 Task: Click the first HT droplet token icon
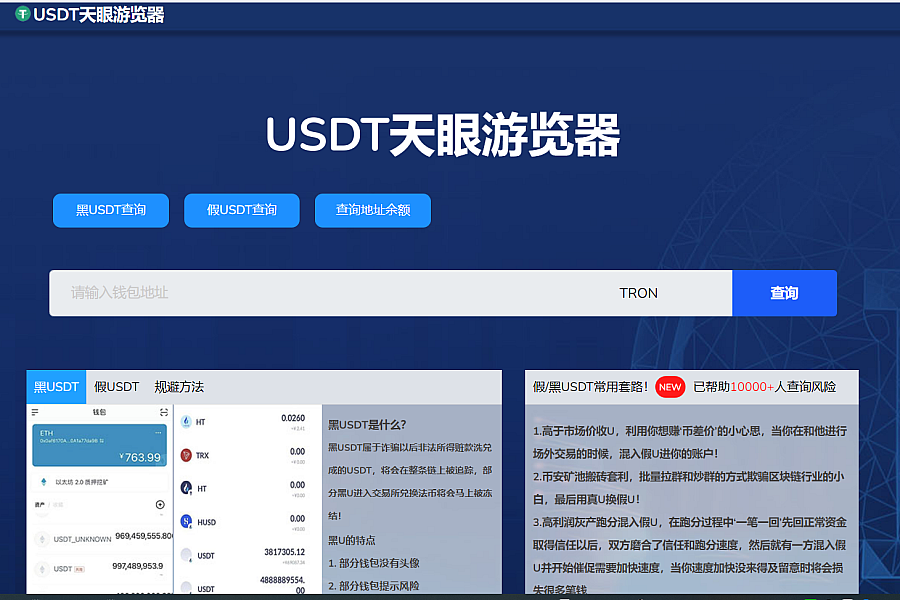click(186, 422)
